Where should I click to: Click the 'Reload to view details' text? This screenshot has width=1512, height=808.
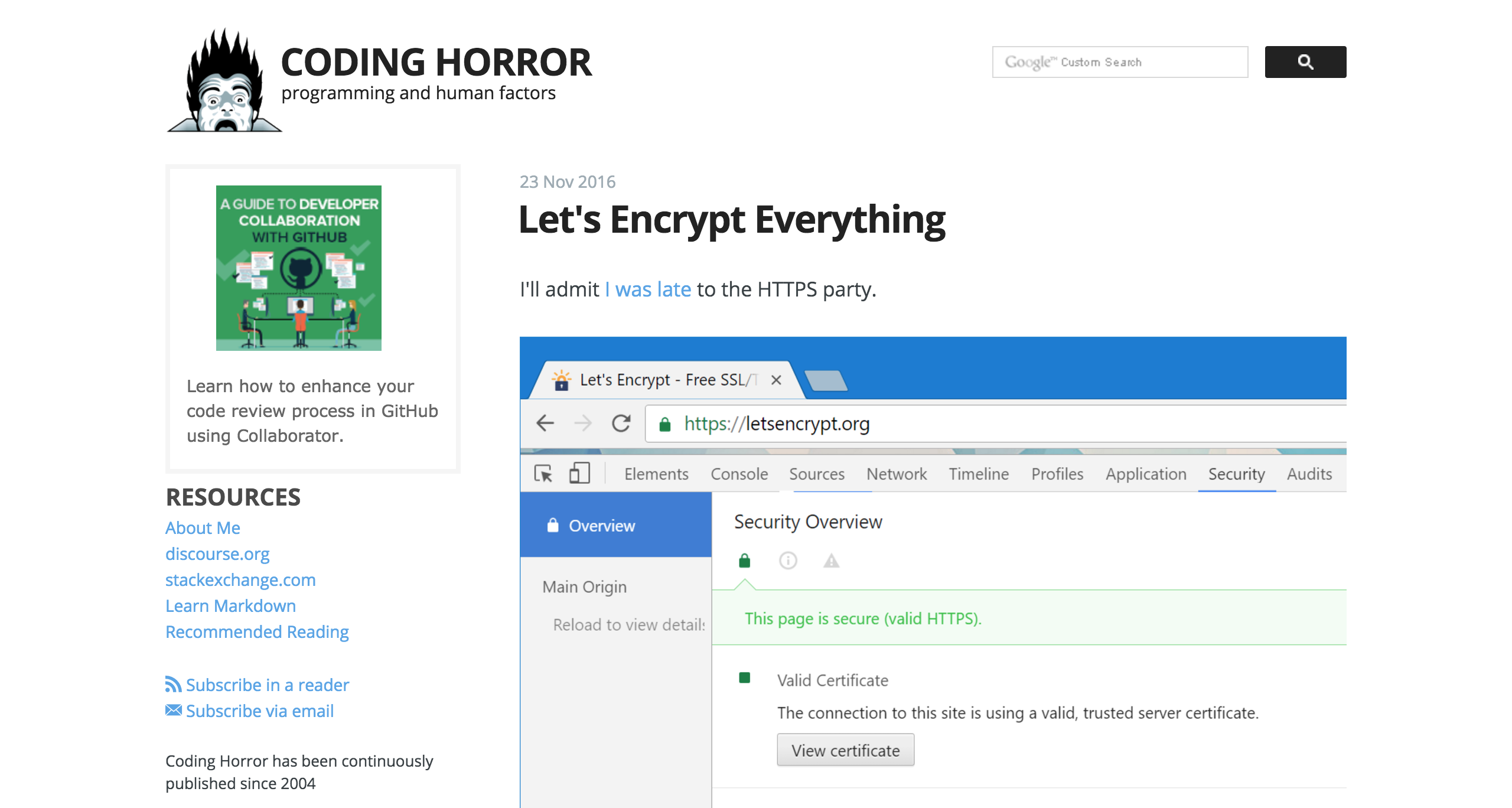[x=629, y=624]
